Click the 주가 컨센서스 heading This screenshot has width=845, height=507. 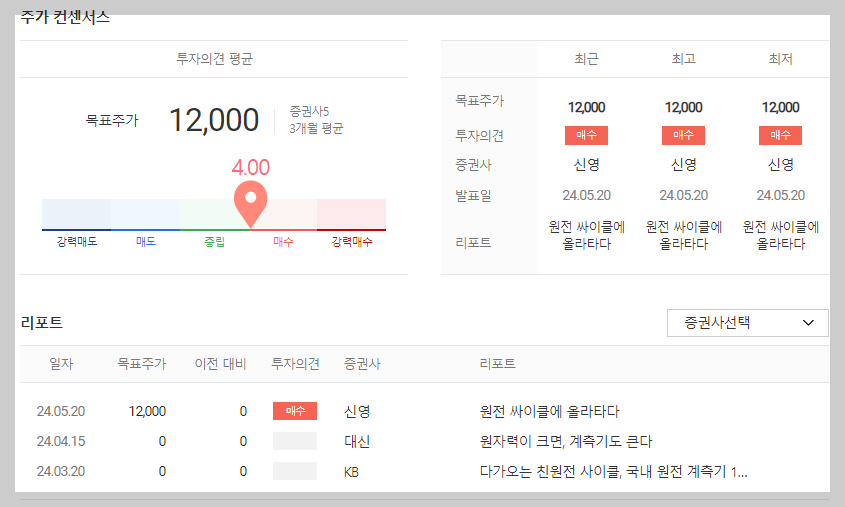tap(65, 17)
